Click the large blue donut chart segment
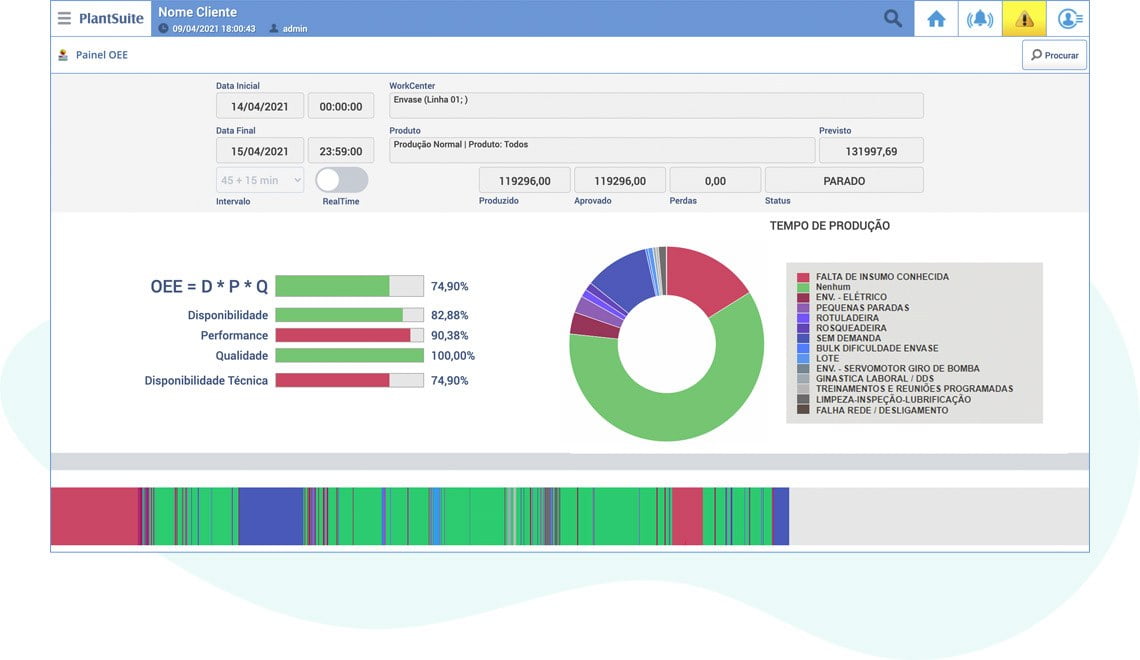Screen dimensions: 1140x660 (x=627, y=281)
